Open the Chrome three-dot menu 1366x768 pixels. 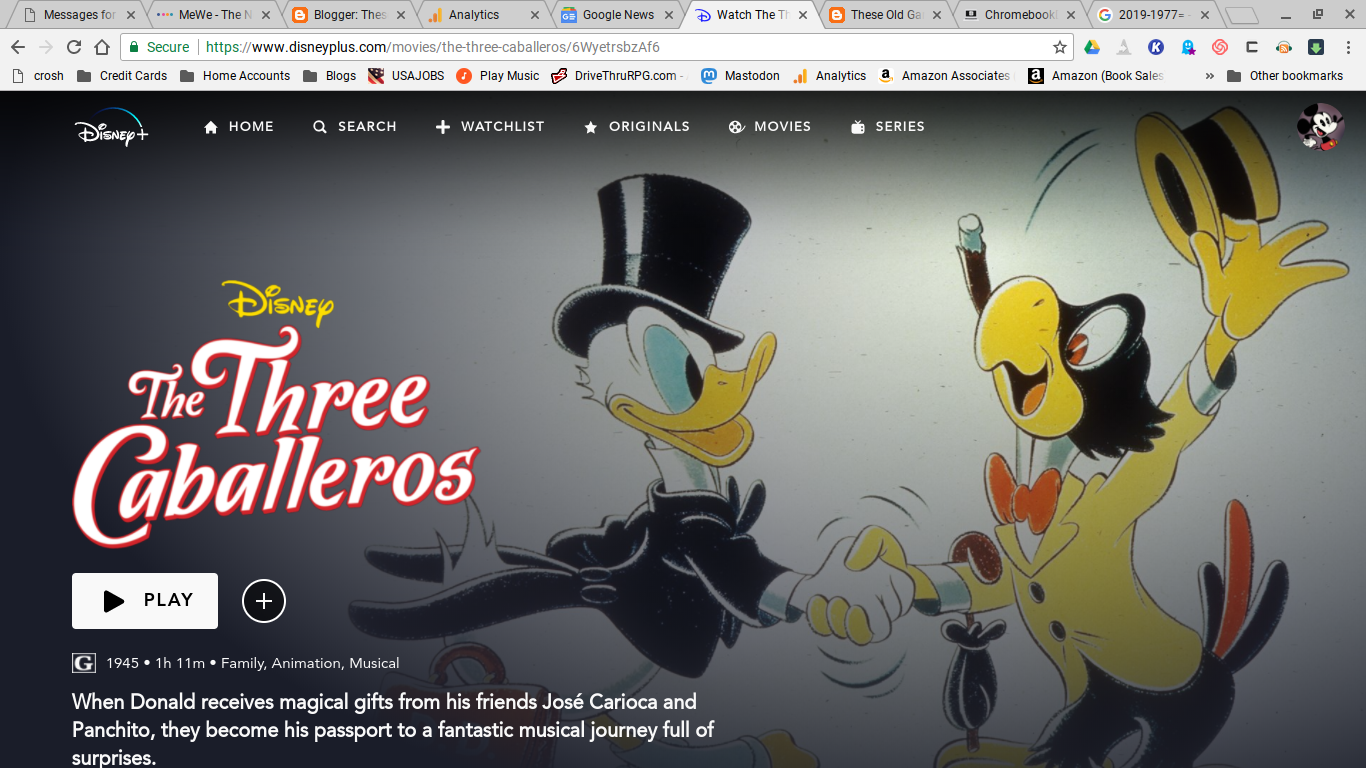[1348, 47]
